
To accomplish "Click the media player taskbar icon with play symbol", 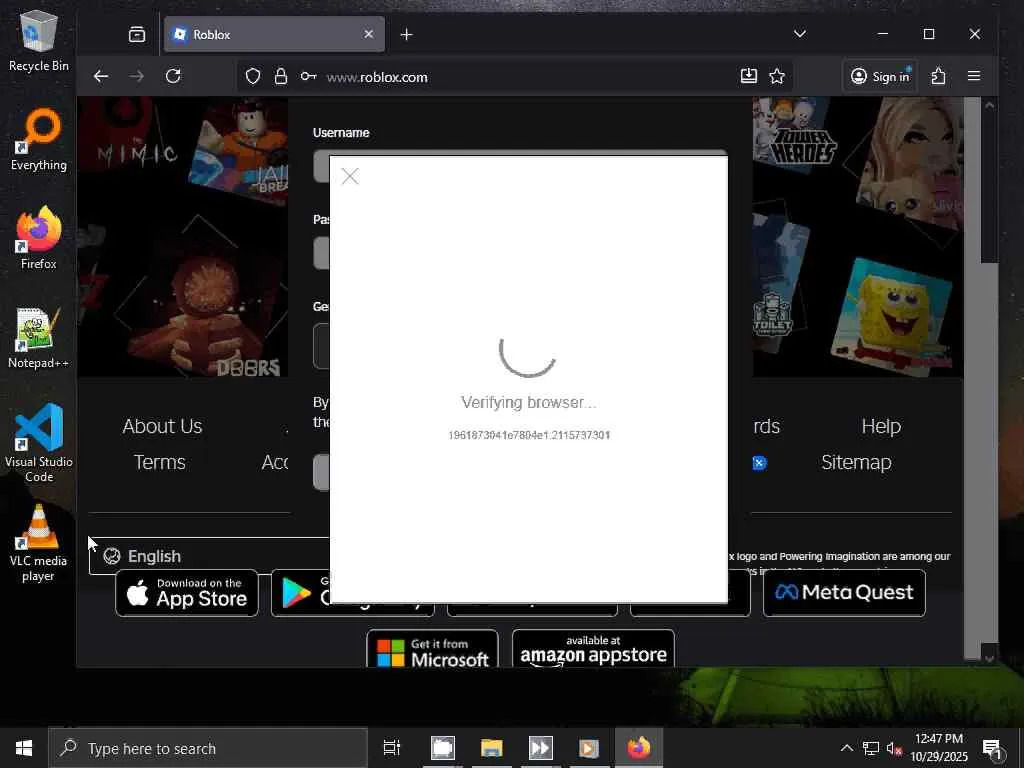I will coord(588,748).
